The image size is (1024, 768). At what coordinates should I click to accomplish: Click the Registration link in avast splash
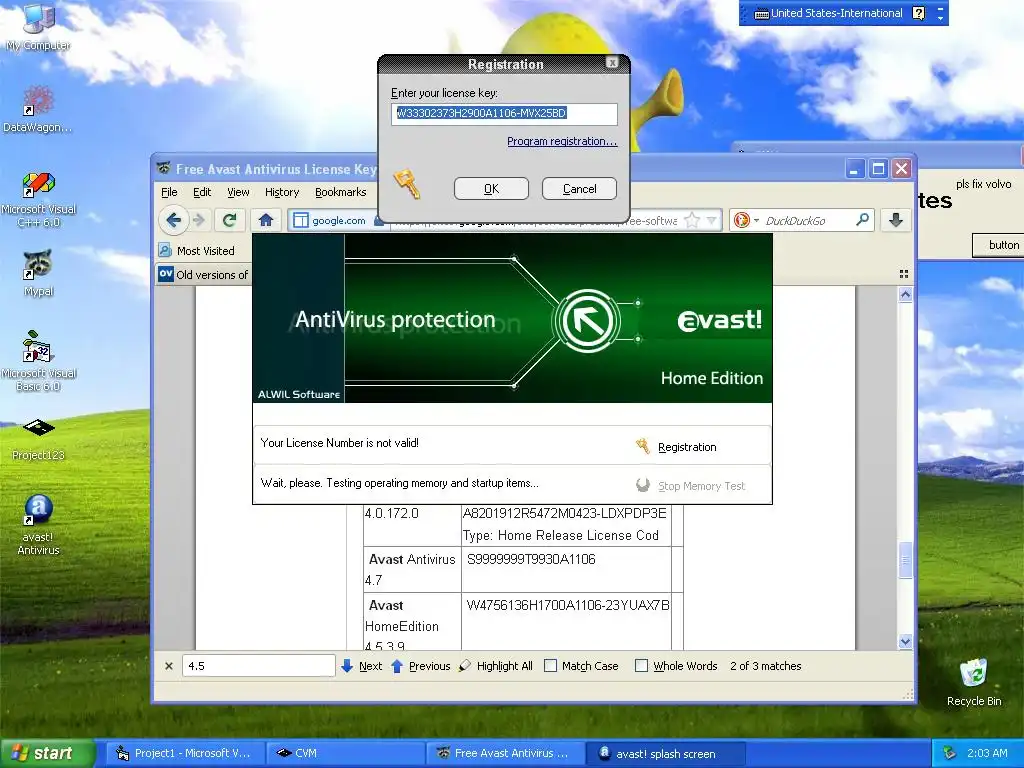(687, 447)
